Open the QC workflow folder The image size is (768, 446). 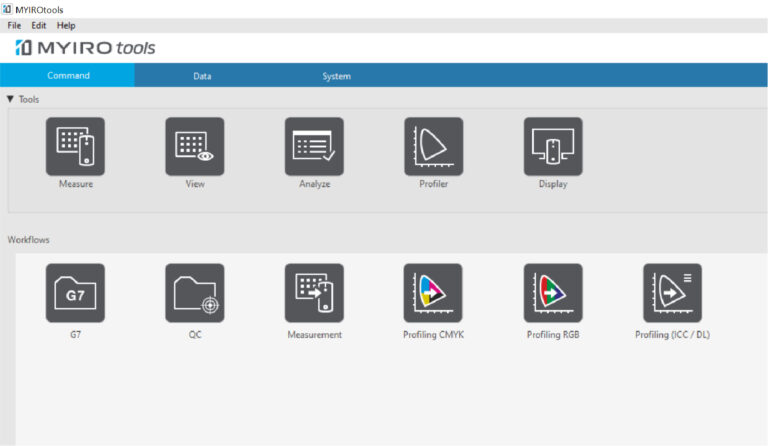(195, 293)
